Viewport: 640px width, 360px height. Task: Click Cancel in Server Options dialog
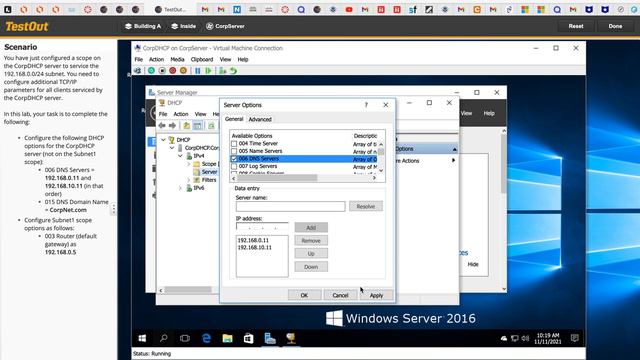[x=340, y=295]
